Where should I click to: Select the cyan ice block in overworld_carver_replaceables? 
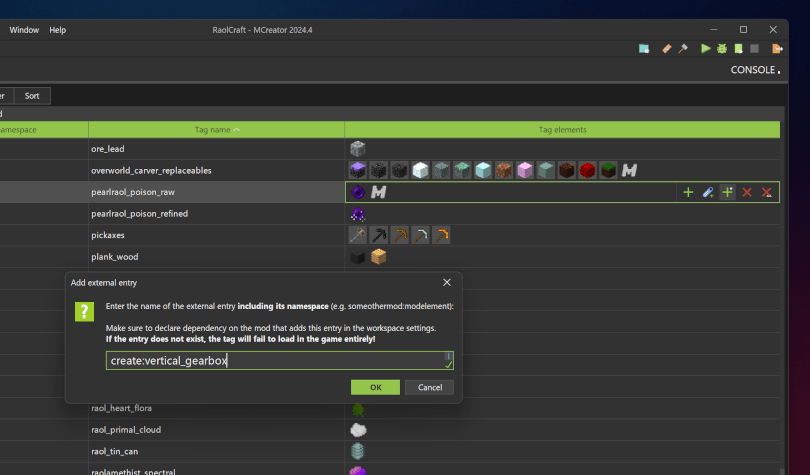pyautogui.click(x=483, y=170)
